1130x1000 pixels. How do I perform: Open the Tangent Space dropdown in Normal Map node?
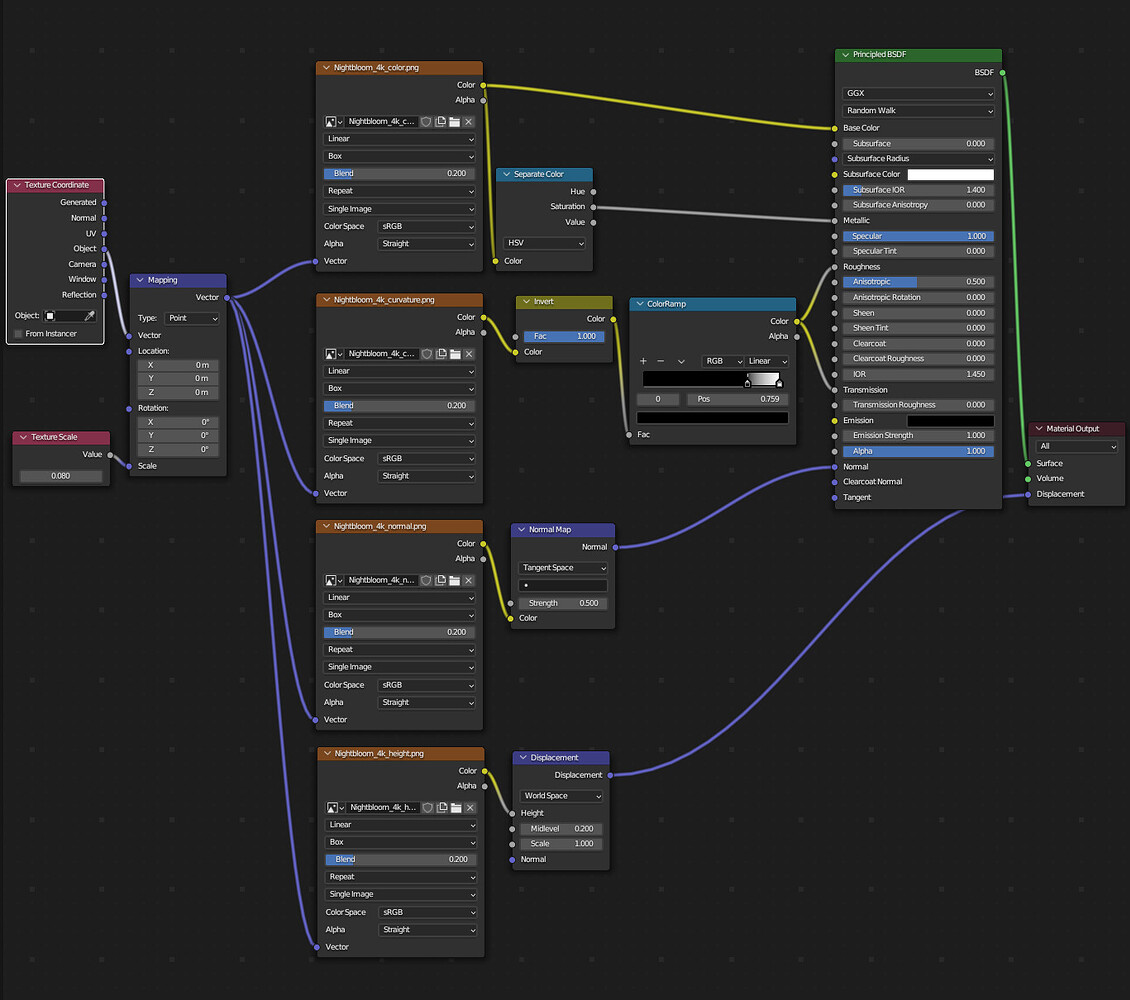(562, 567)
